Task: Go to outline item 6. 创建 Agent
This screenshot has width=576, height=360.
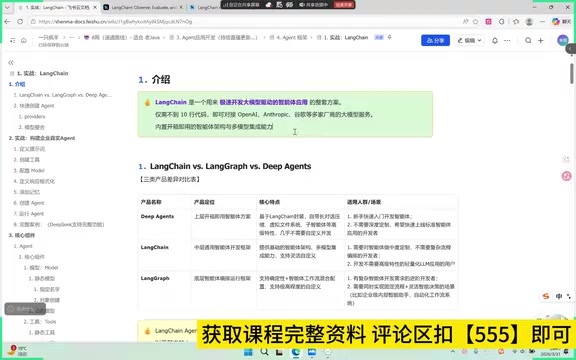Action: pos(29,203)
